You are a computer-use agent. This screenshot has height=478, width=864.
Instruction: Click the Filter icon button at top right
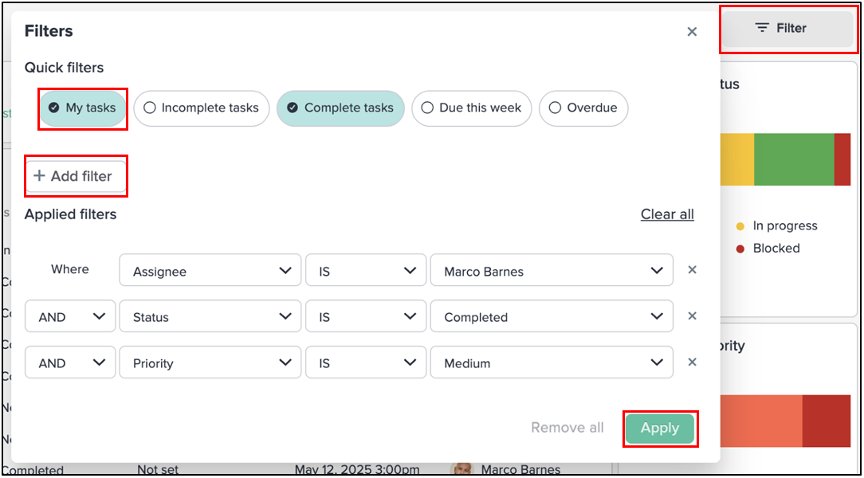click(788, 28)
